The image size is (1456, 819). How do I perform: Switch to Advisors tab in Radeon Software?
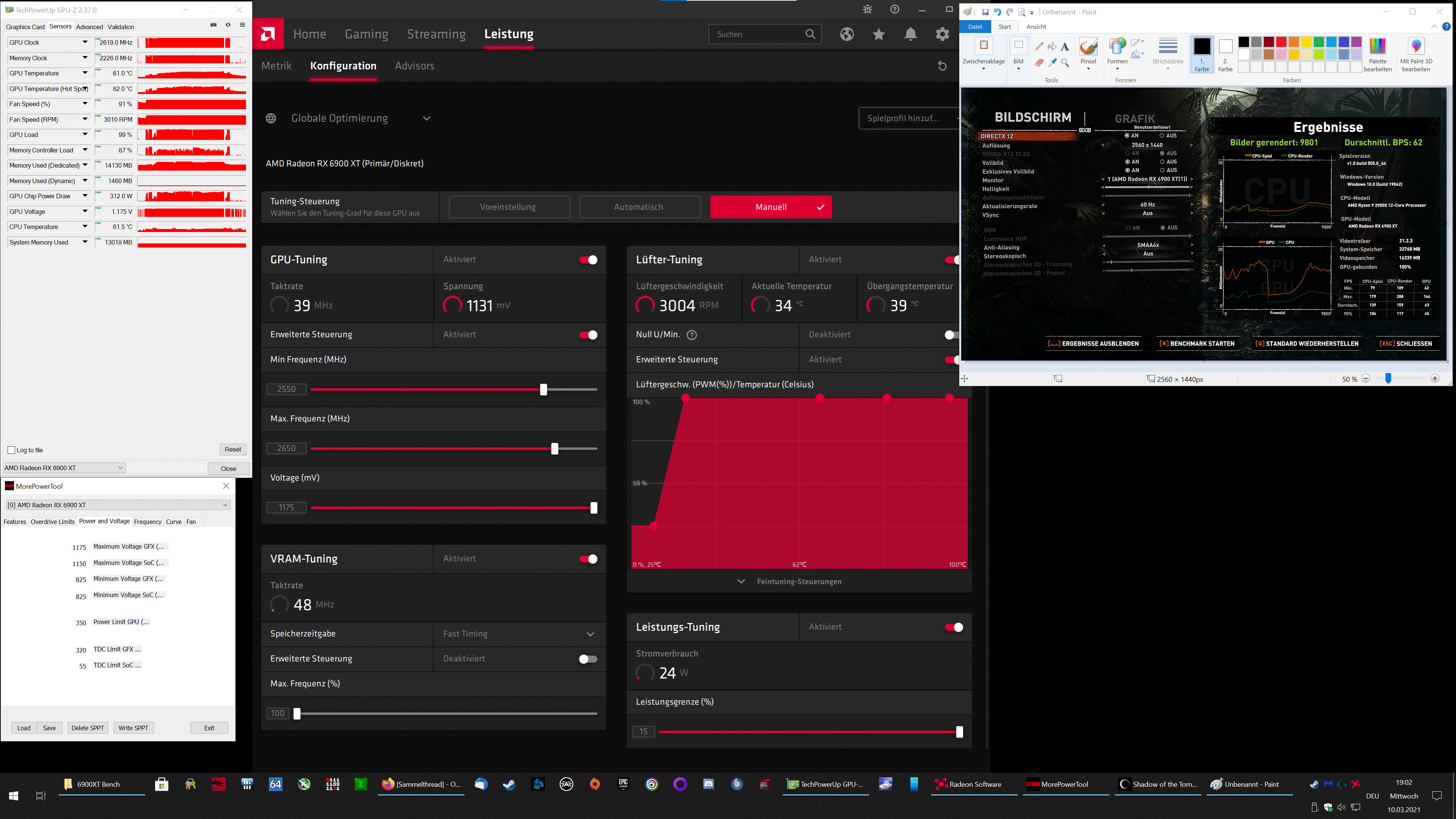(414, 65)
